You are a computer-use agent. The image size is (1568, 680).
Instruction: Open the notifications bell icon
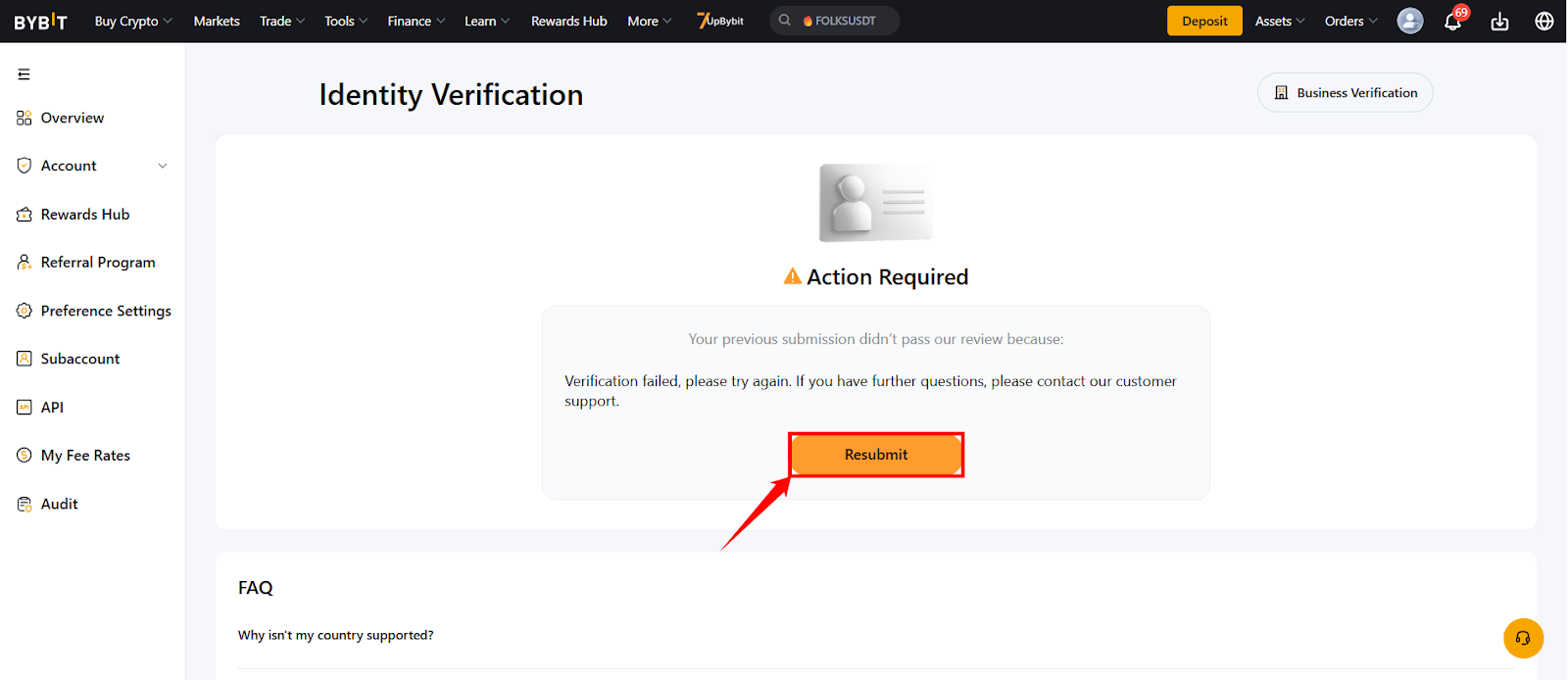[x=1453, y=21]
